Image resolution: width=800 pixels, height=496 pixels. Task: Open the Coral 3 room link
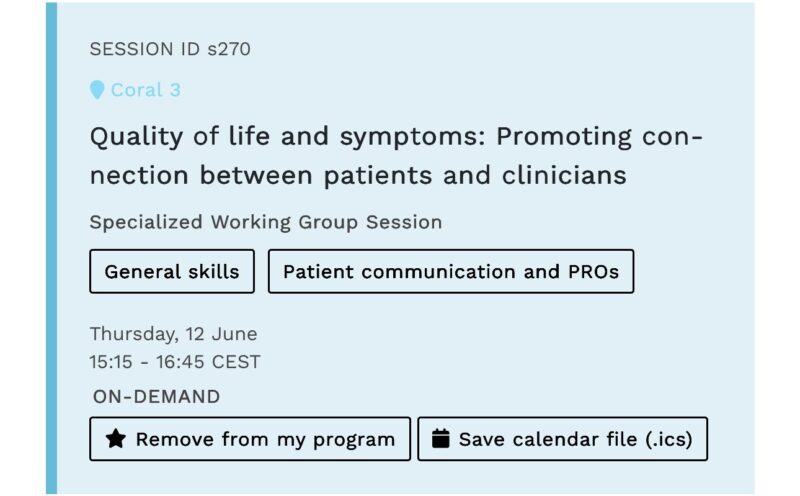point(145,90)
